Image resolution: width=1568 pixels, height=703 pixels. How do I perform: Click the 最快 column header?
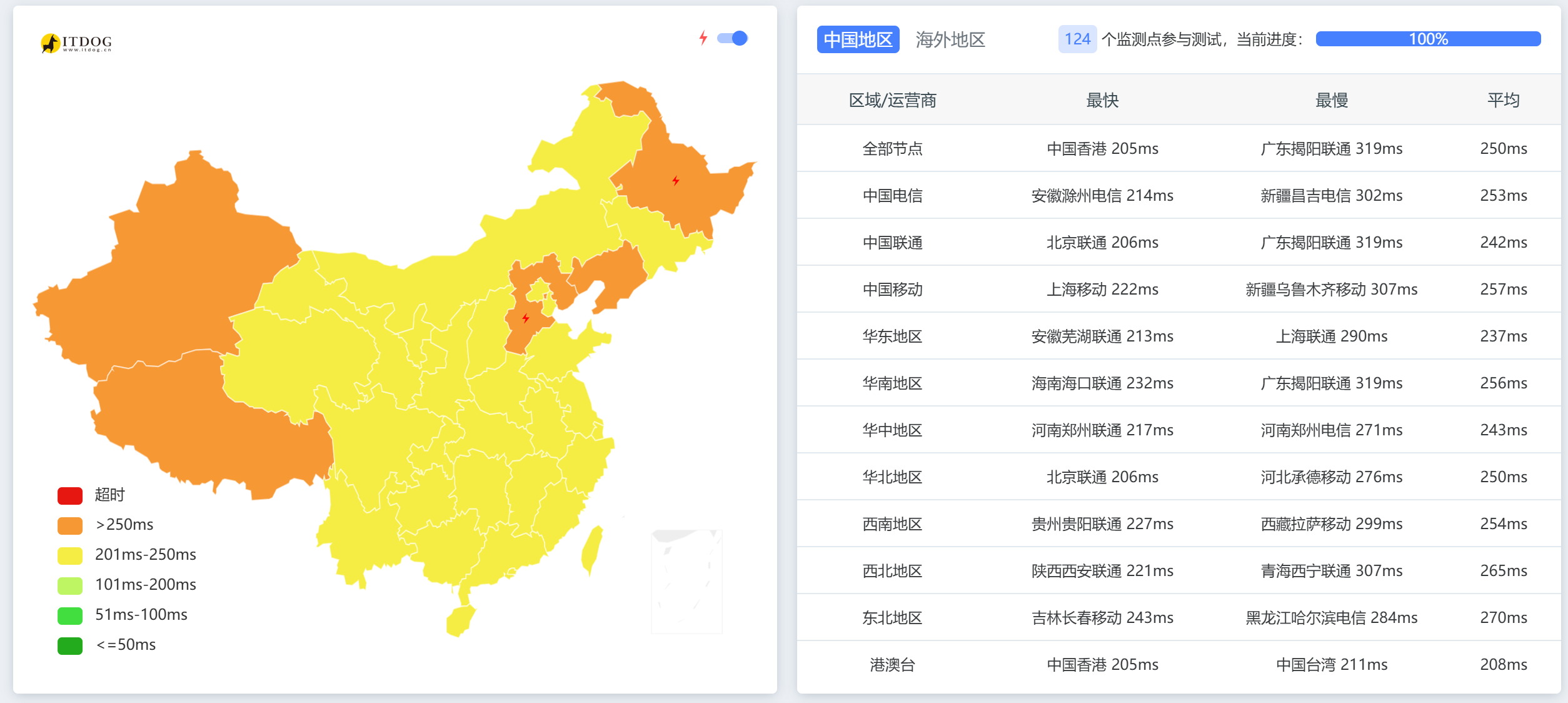pos(1102,100)
